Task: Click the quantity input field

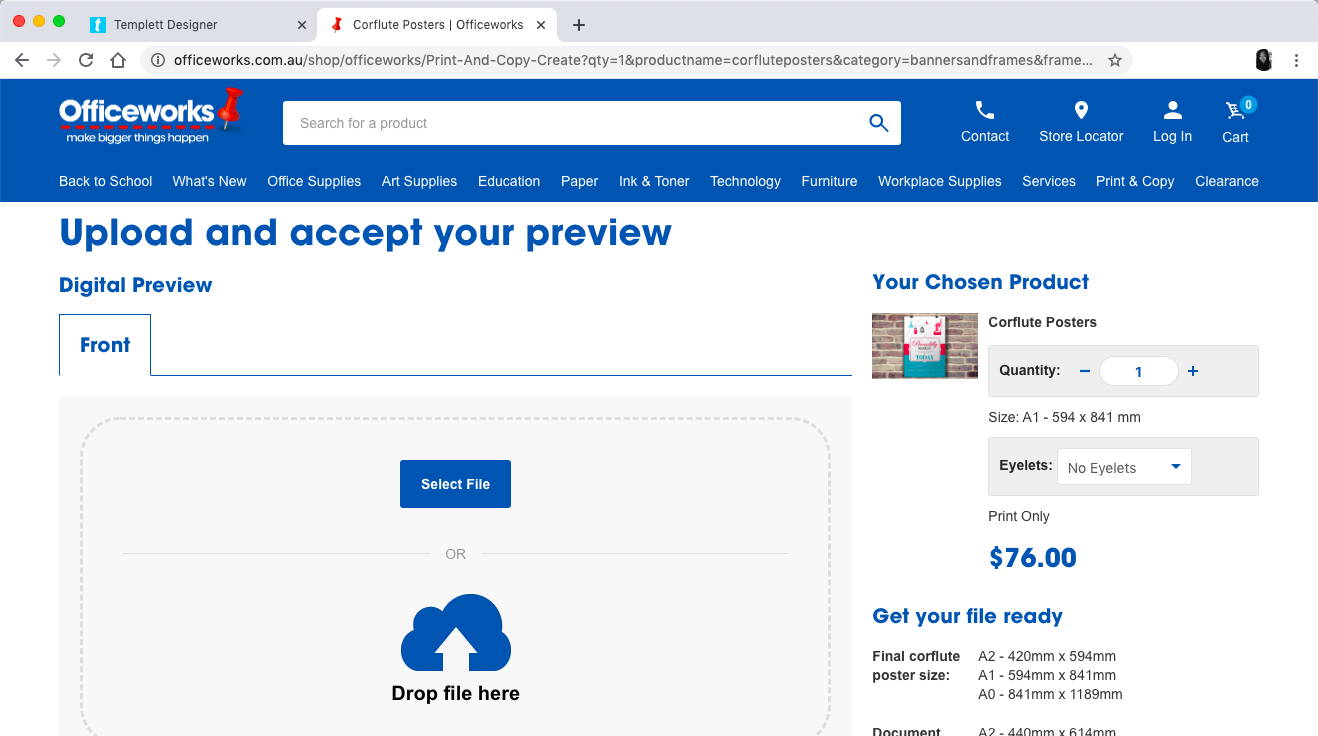Action: (1138, 371)
